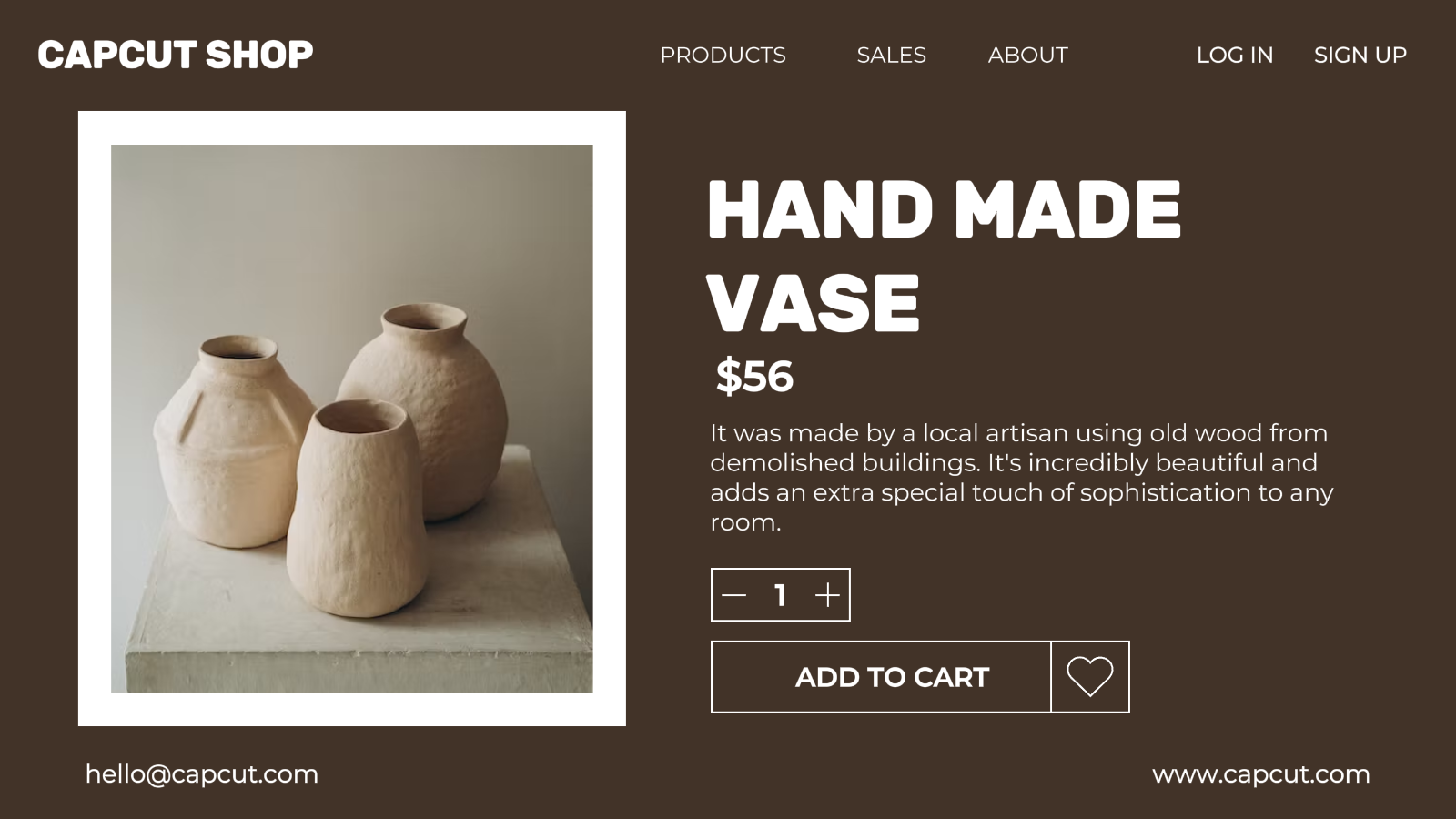Open the vase product photo
Screen dimensions: 1456x819
pyautogui.click(x=352, y=419)
